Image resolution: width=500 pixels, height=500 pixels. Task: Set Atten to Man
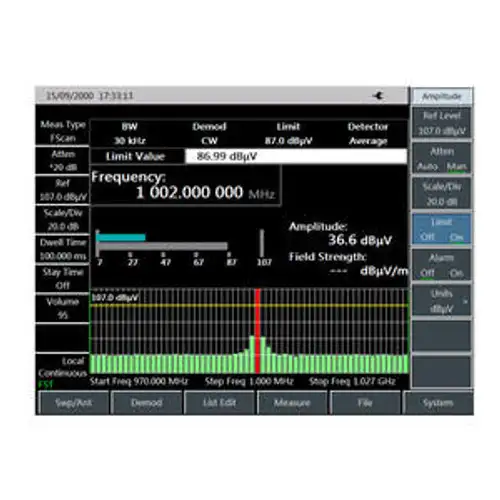pyautogui.click(x=457, y=166)
